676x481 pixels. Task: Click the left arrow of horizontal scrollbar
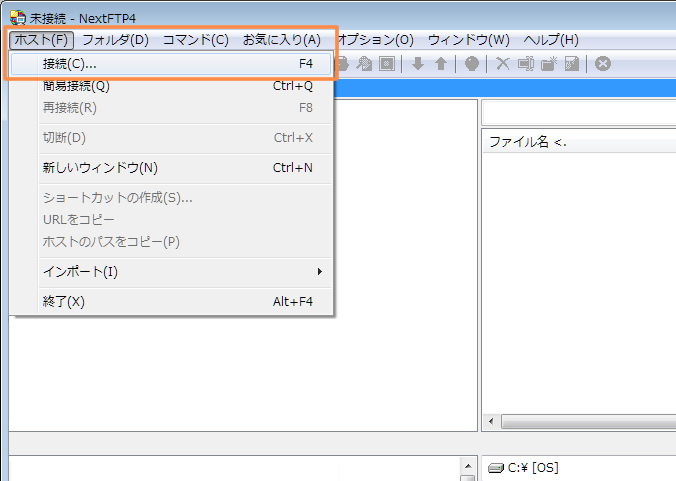(x=491, y=423)
